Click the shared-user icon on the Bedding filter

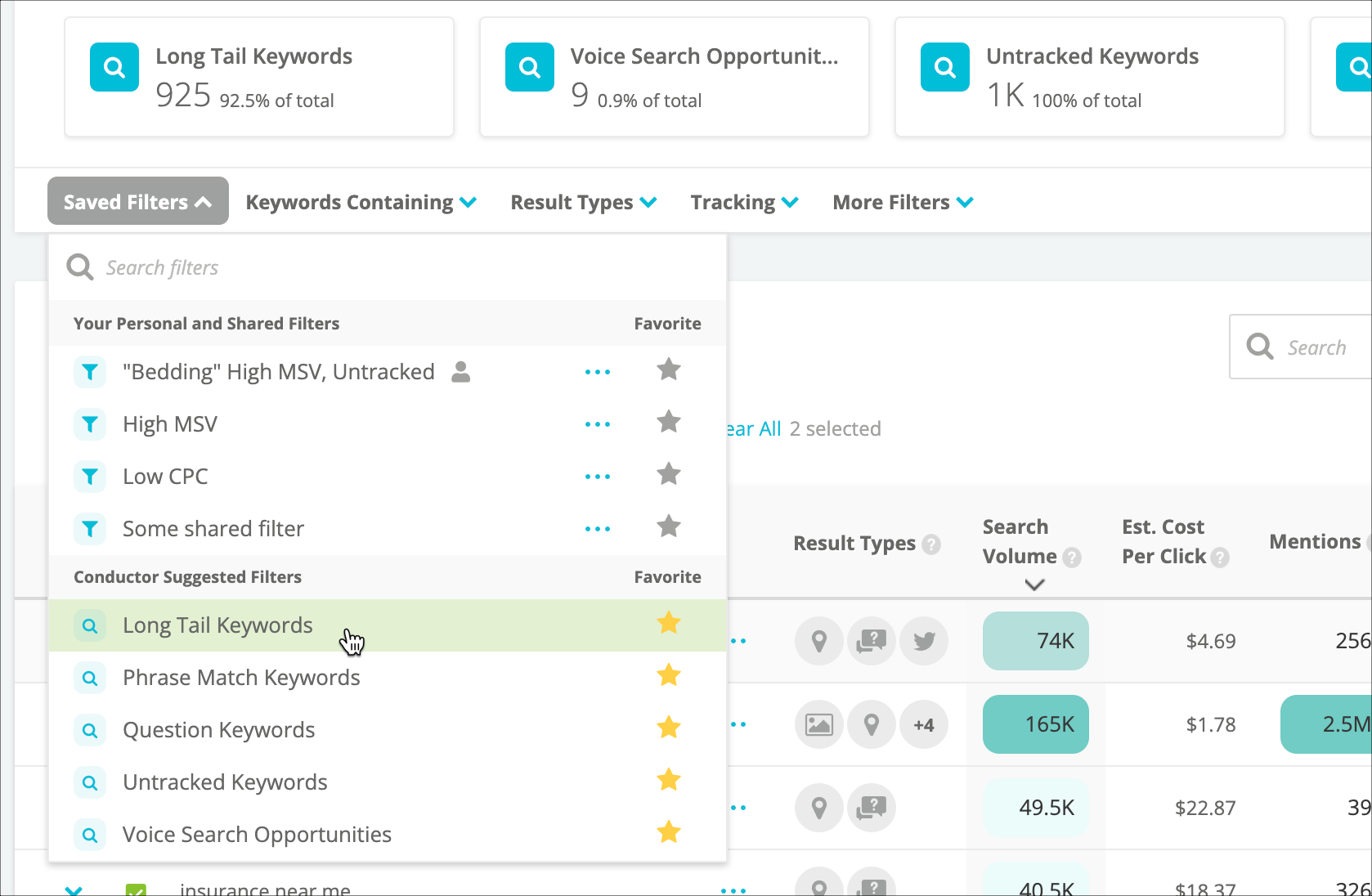(461, 372)
